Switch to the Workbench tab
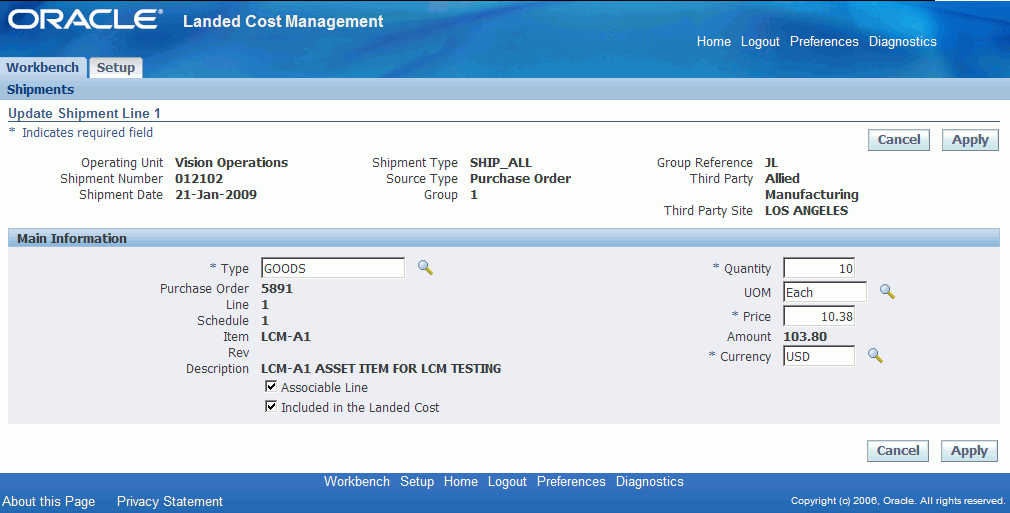This screenshot has width=1010, height=513. (43, 68)
